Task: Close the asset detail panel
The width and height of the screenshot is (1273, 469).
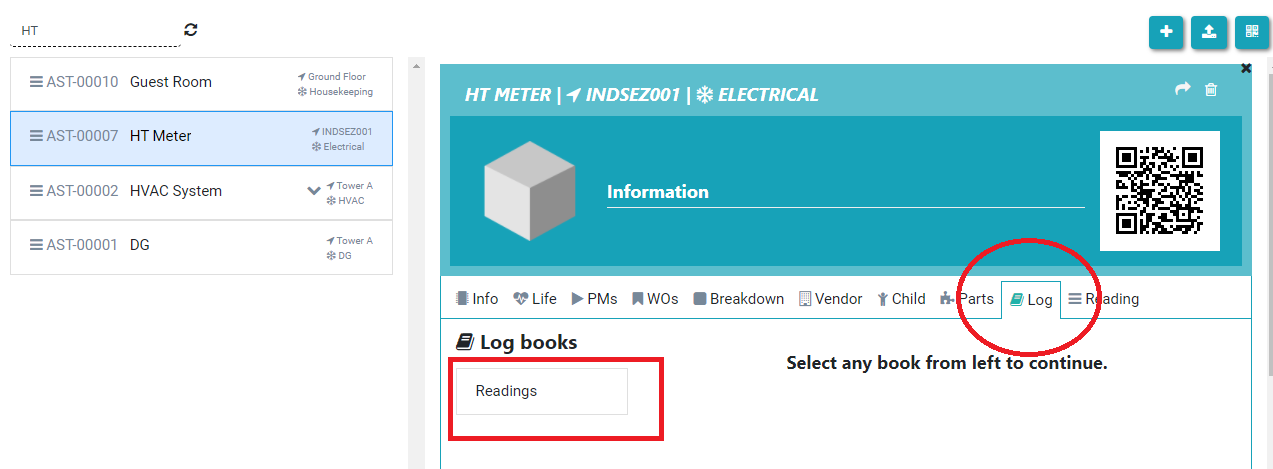Action: click(x=1246, y=69)
